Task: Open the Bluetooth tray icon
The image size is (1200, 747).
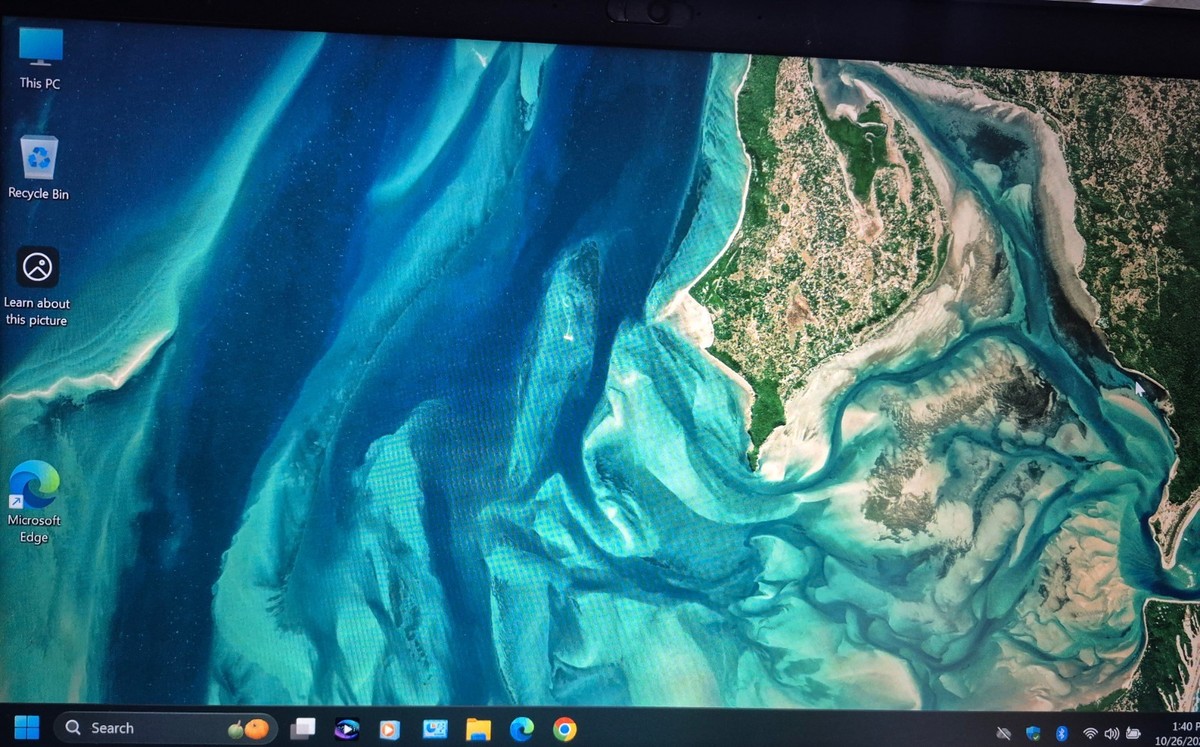Action: [x=1062, y=733]
